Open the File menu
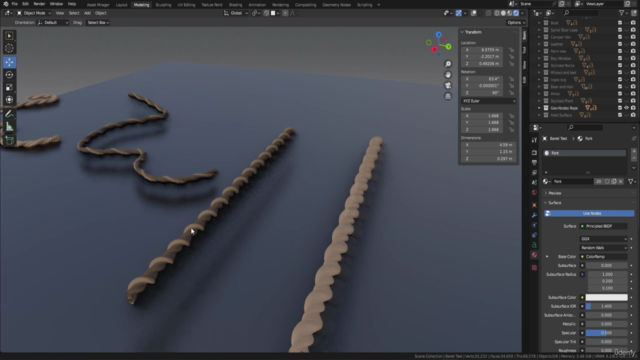640x360 pixels. point(15,4)
